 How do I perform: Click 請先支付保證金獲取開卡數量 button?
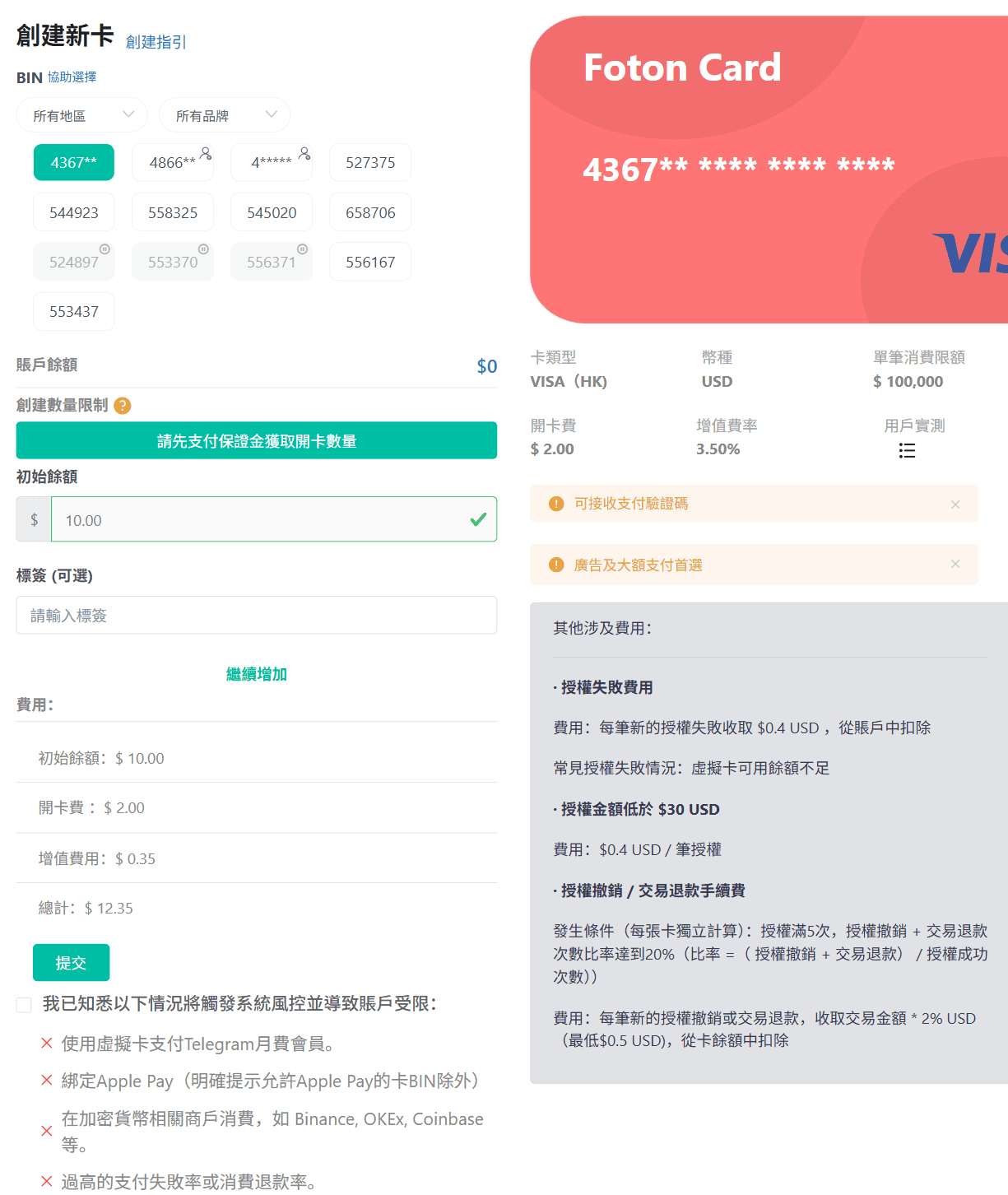point(257,440)
